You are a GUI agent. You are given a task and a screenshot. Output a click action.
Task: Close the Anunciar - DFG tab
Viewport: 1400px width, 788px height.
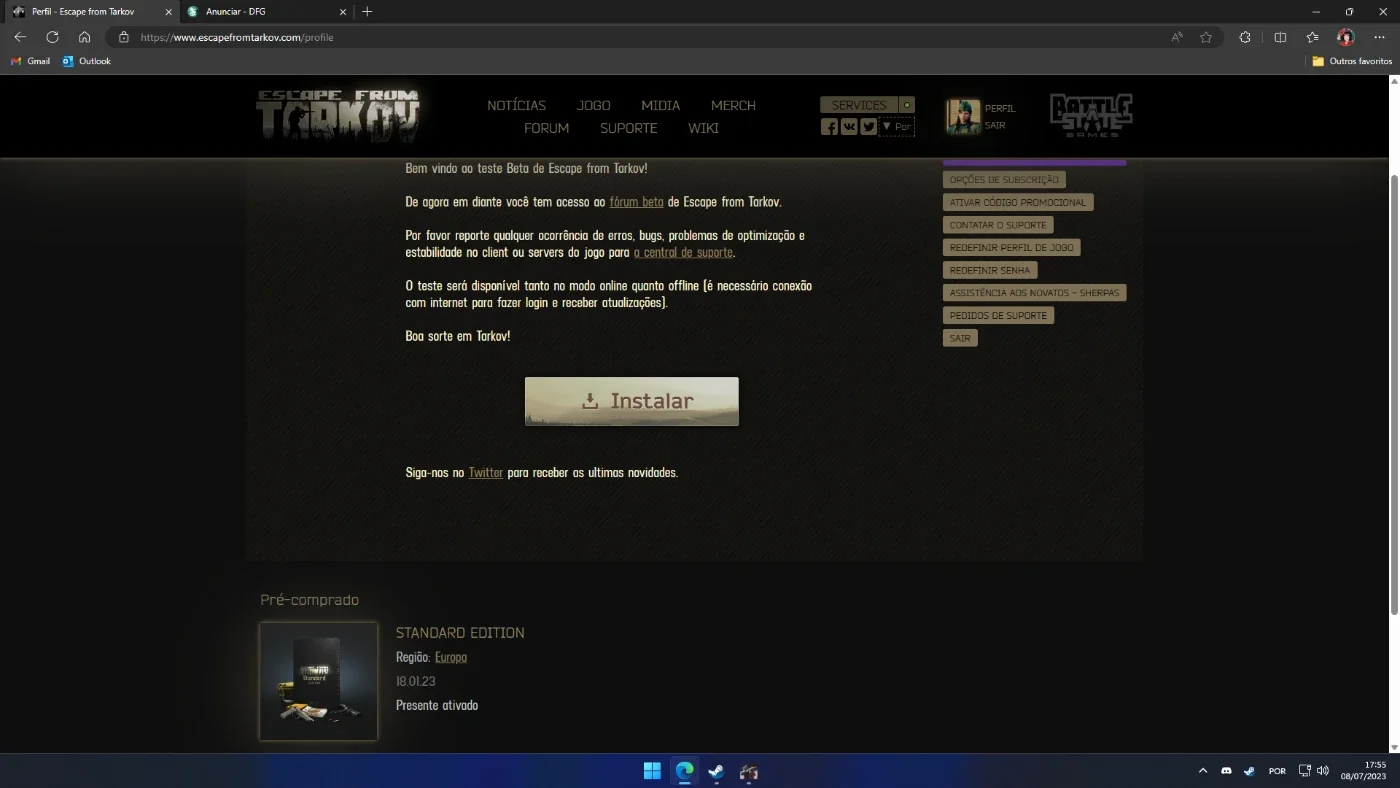[343, 12]
